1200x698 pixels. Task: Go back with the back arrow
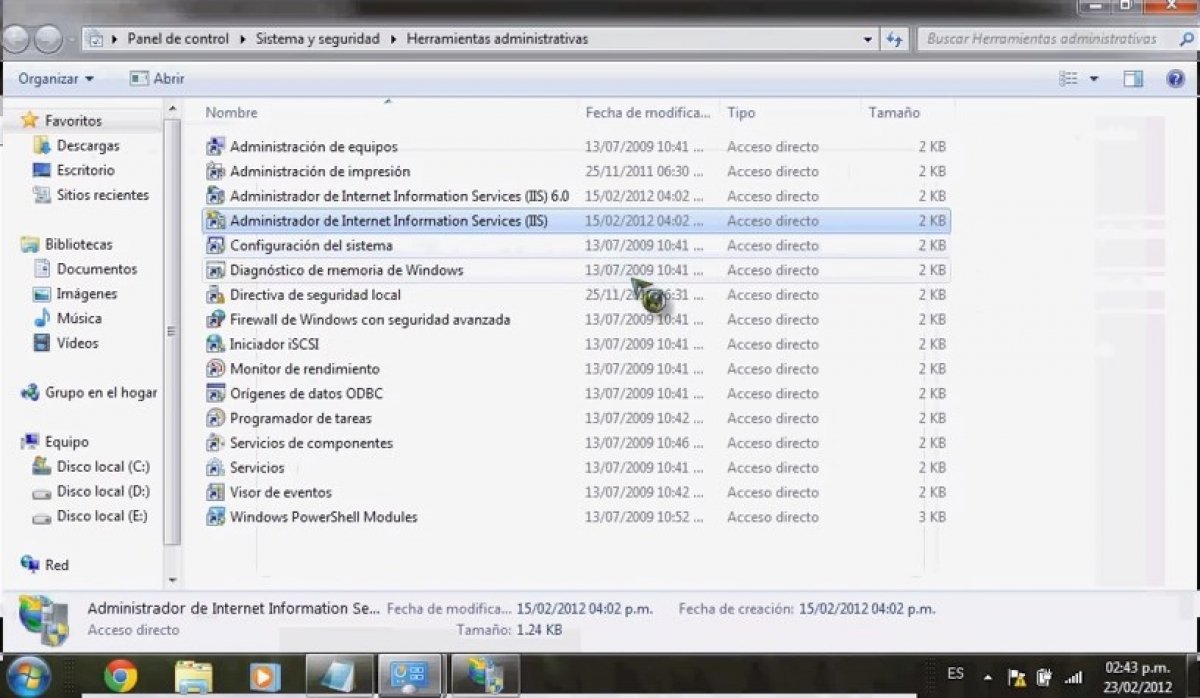16,40
